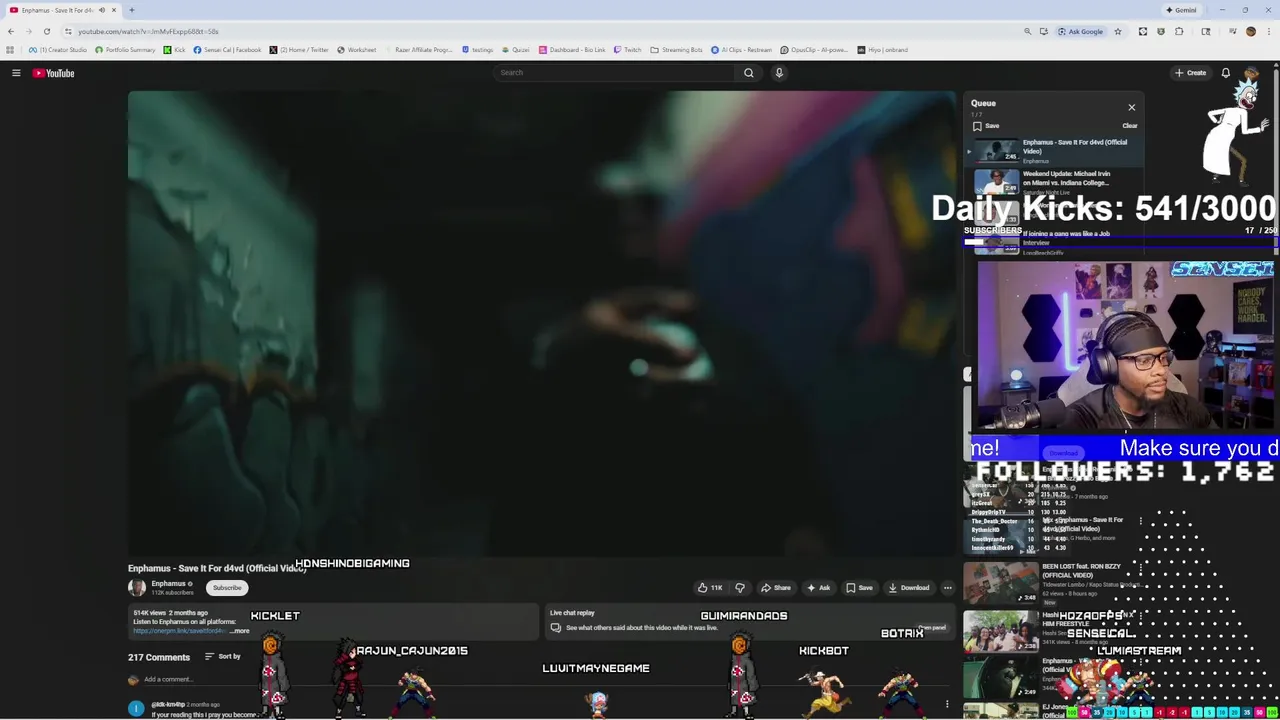Open options for the @idk-km4hp comment
This screenshot has width=1280, height=720.
point(947,705)
